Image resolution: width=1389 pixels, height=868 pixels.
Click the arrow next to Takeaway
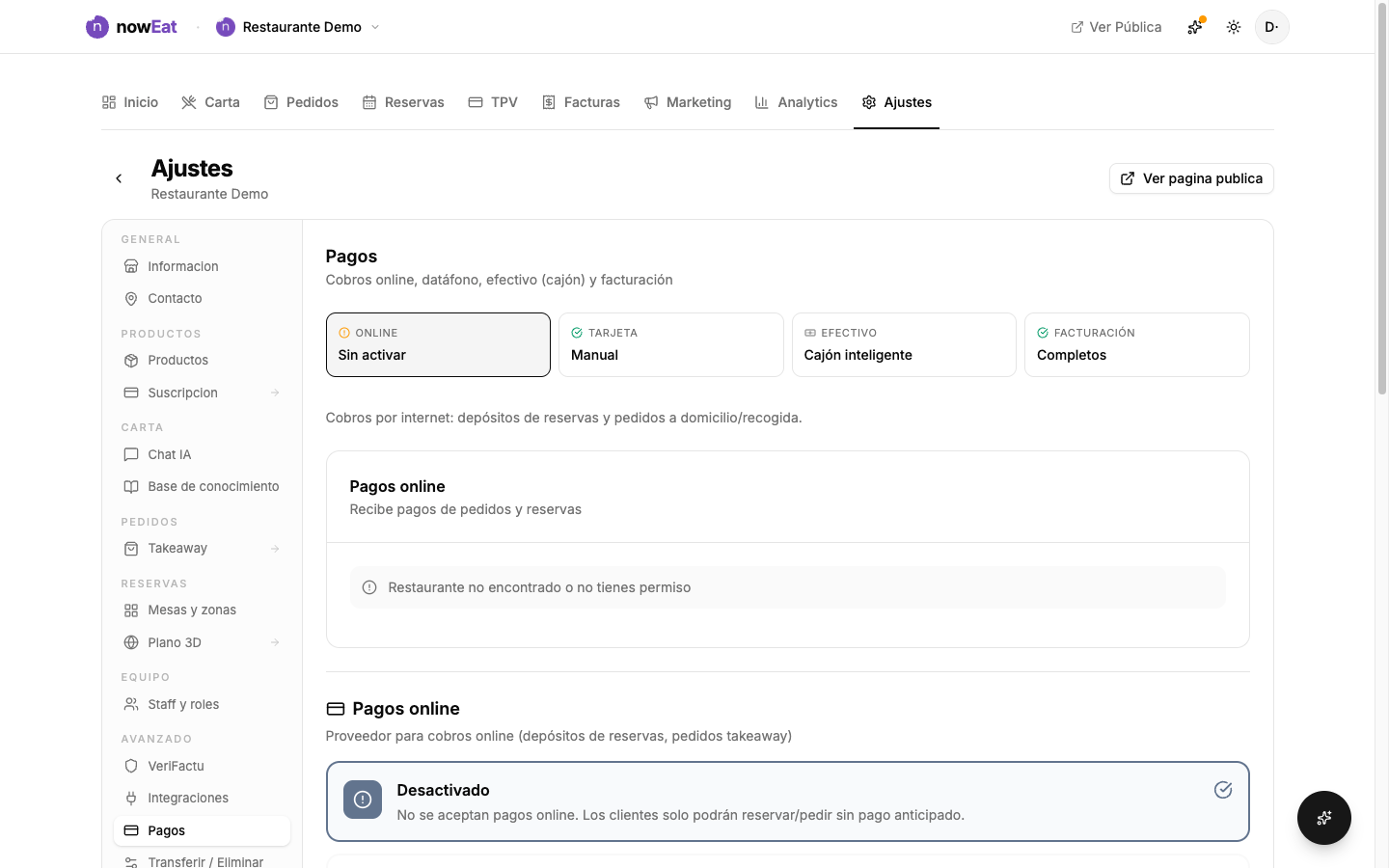click(275, 549)
